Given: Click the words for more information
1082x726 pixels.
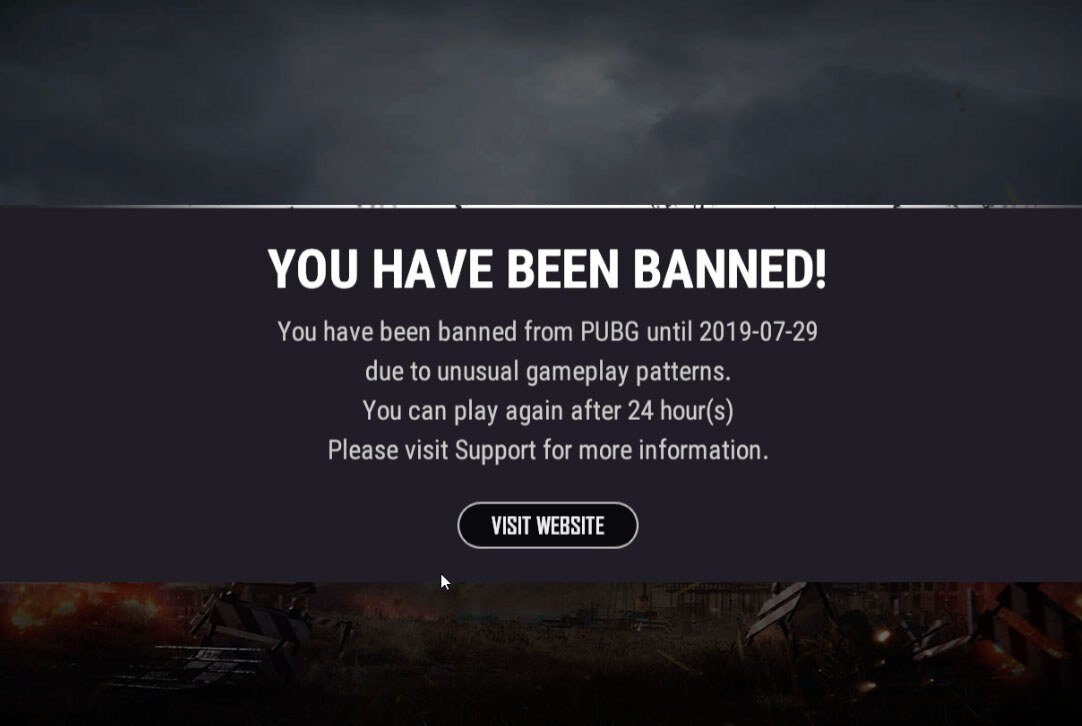Looking at the screenshot, I should click(656, 451).
